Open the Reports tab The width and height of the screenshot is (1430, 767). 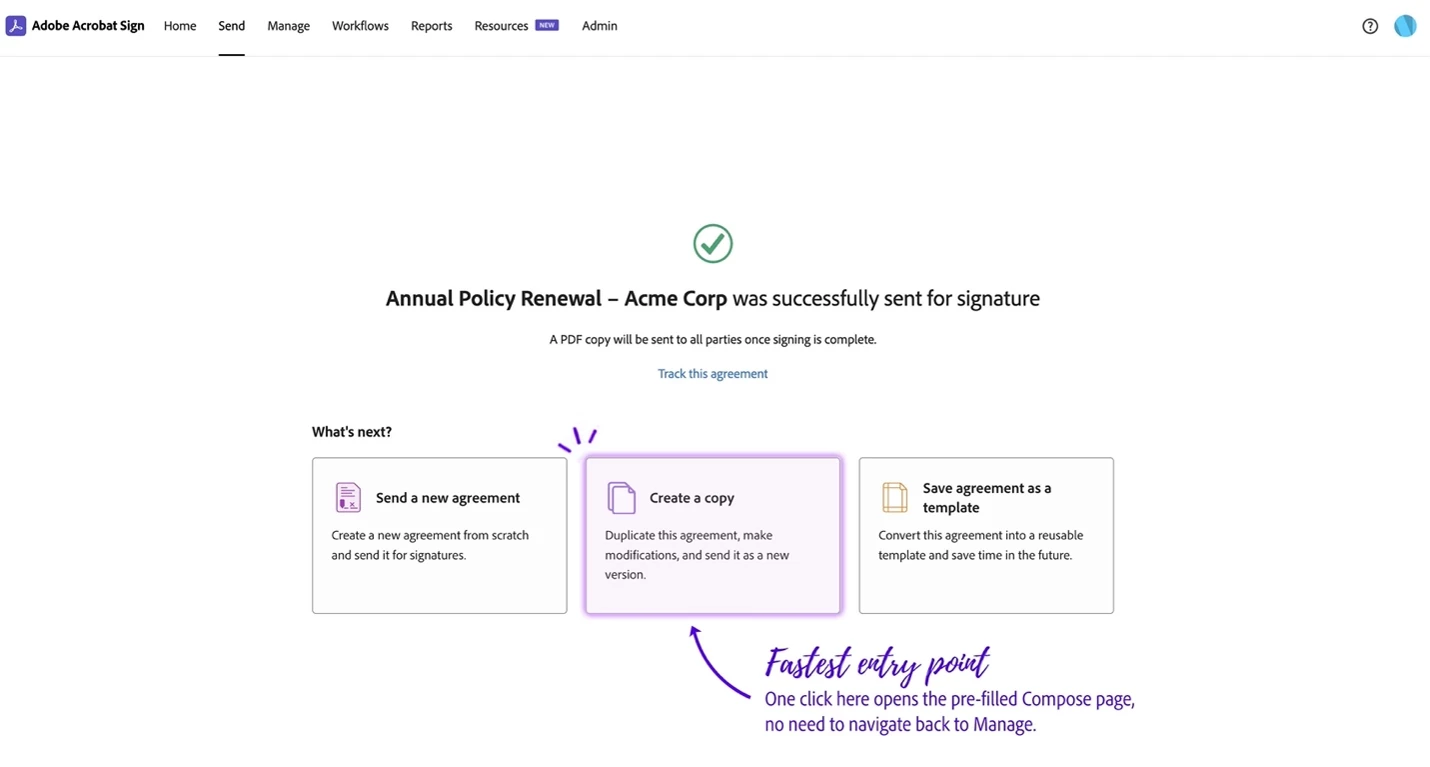point(432,26)
